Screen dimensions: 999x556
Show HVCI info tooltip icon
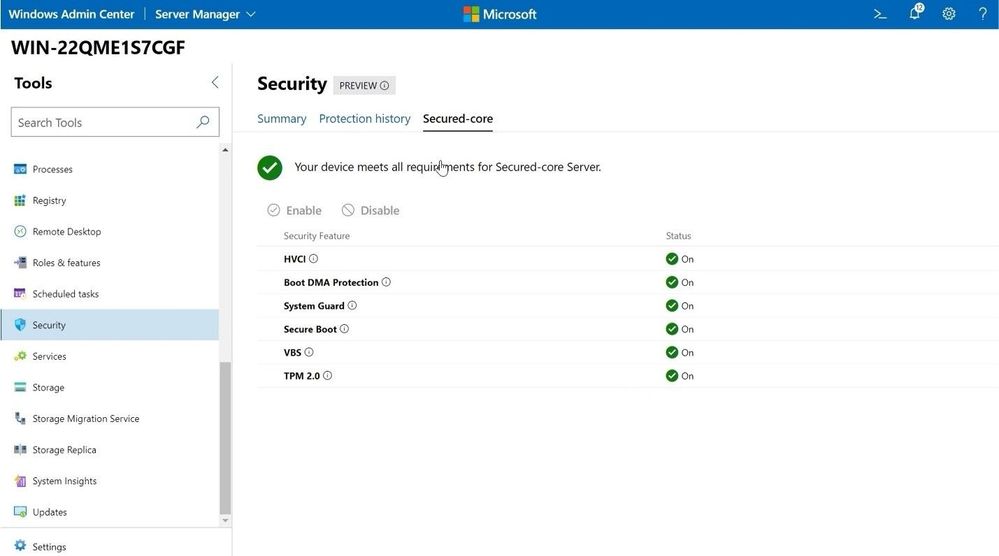[313, 259]
